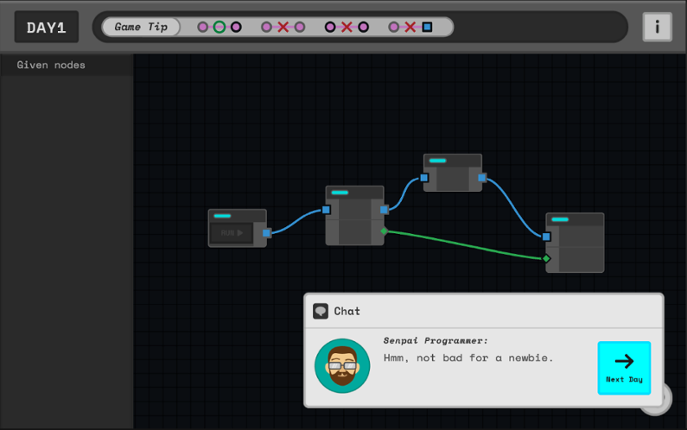Click the green wire connecting the two nodes
Screen dimensions: 687x430
(465, 245)
